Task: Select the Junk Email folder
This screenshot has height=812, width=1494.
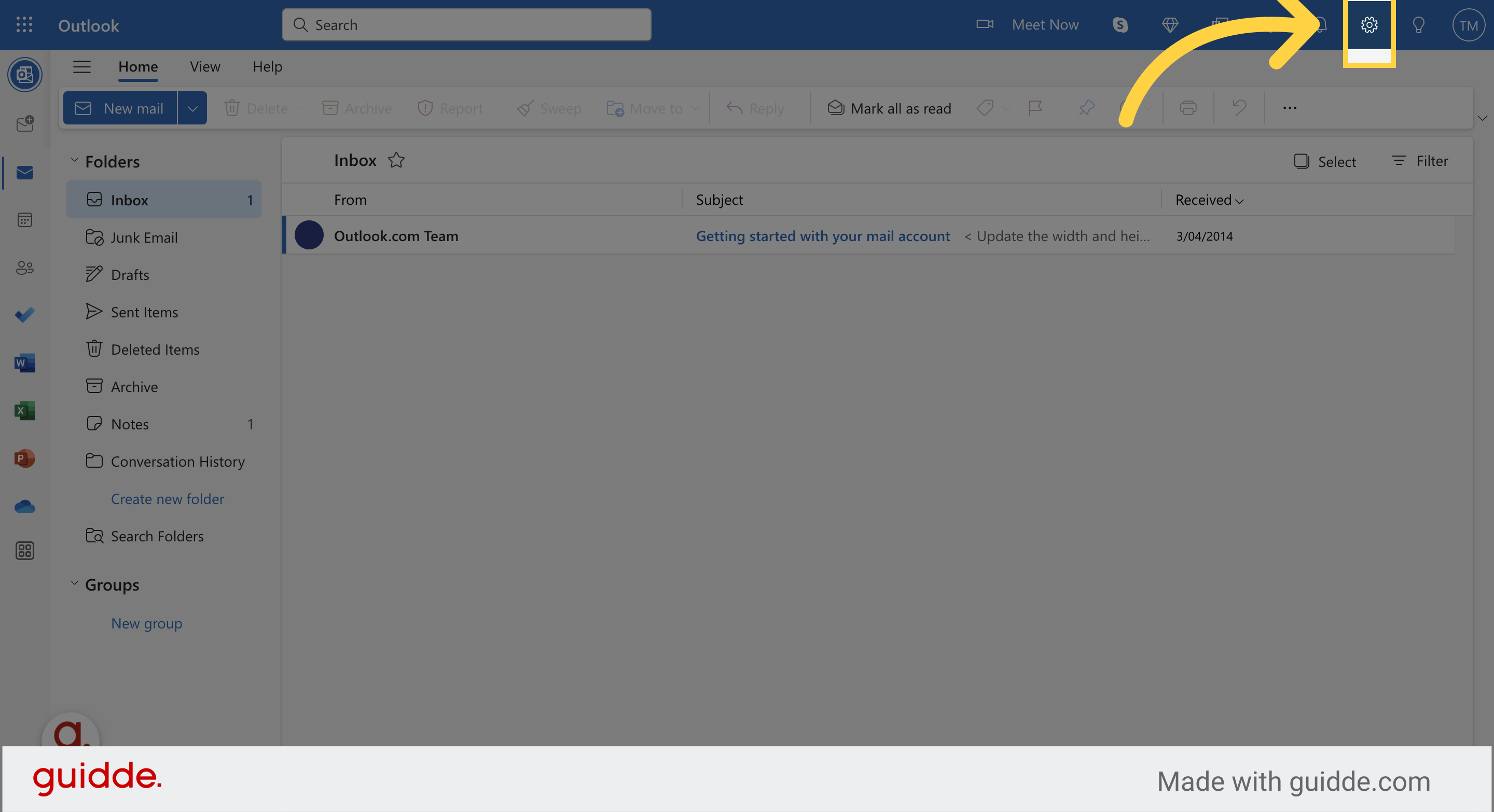Action: coord(163,237)
